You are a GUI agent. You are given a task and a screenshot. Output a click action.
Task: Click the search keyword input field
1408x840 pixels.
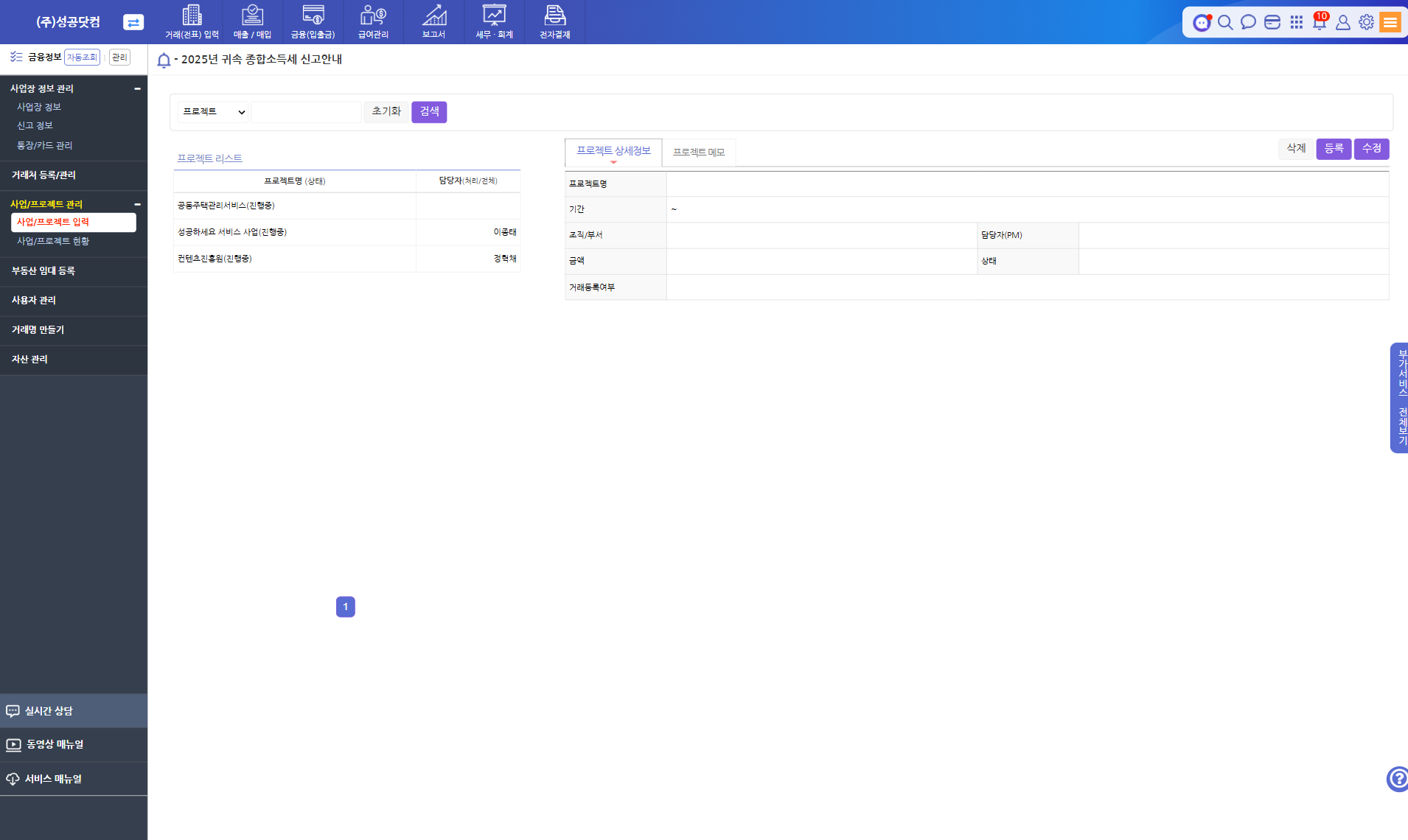pos(306,112)
